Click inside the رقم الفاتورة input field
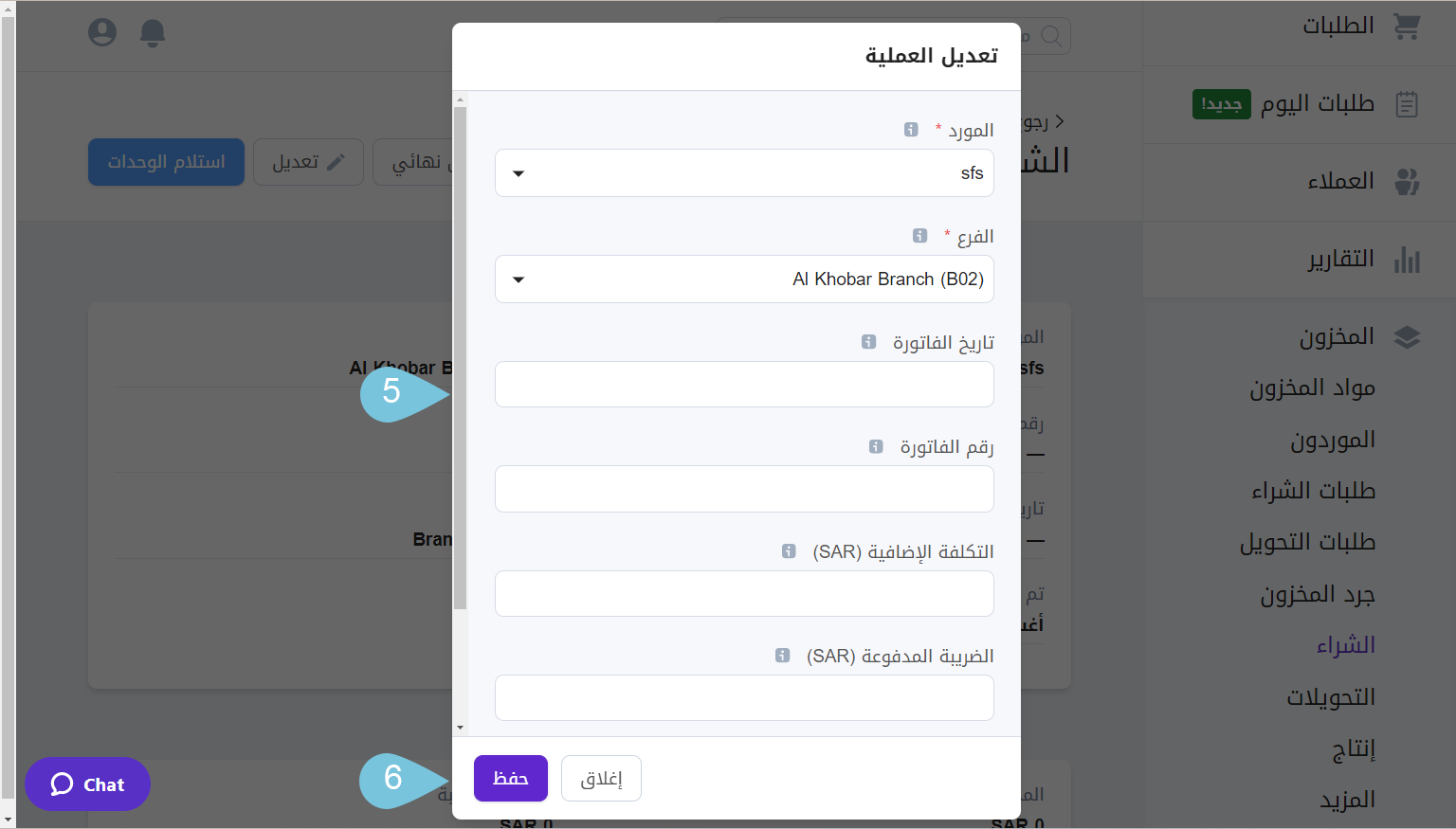The width and height of the screenshot is (1456, 829). (x=744, y=489)
